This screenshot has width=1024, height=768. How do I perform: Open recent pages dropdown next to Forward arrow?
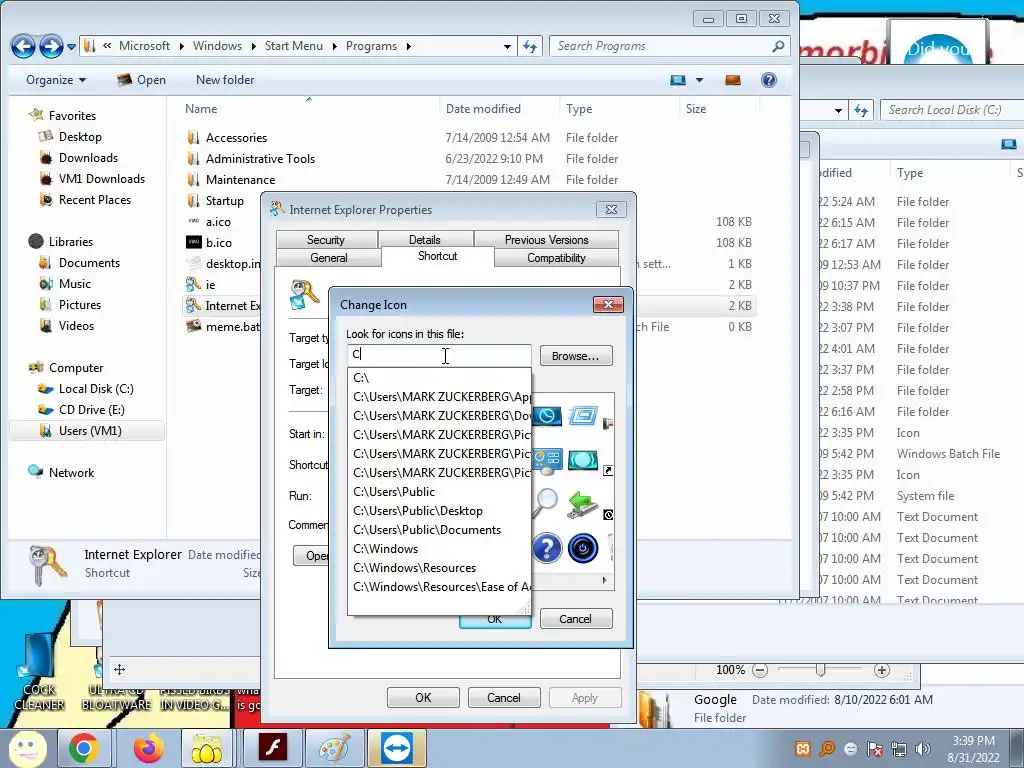[x=71, y=46]
